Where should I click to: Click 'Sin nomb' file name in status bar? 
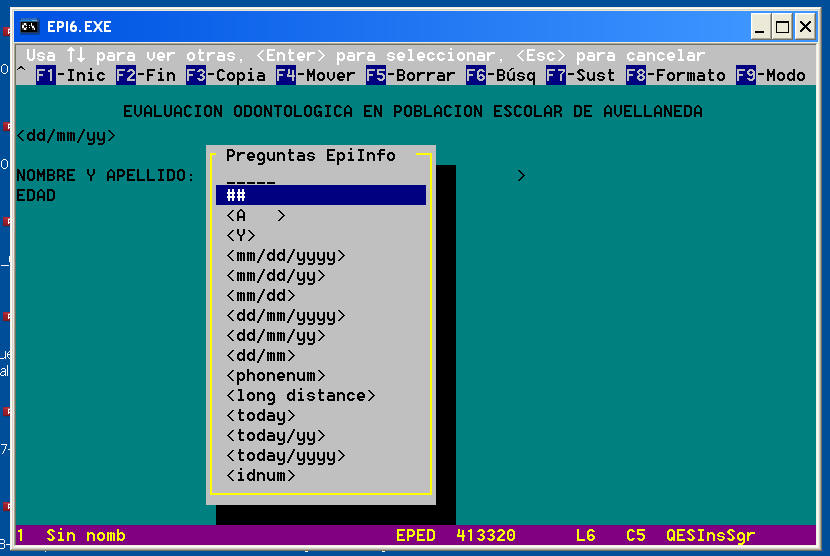click(86, 535)
